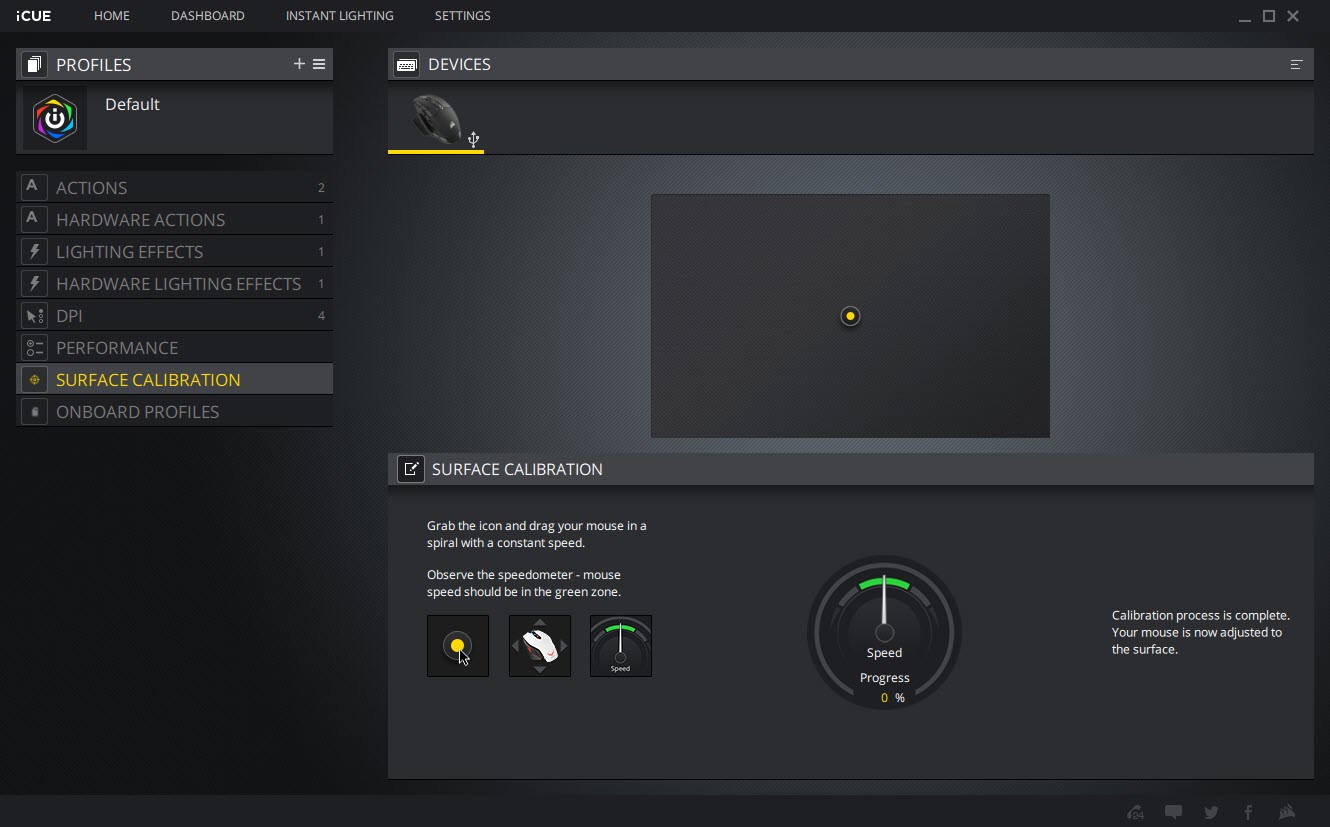
Task: Click the DPI count badge 4
Action: point(321,316)
